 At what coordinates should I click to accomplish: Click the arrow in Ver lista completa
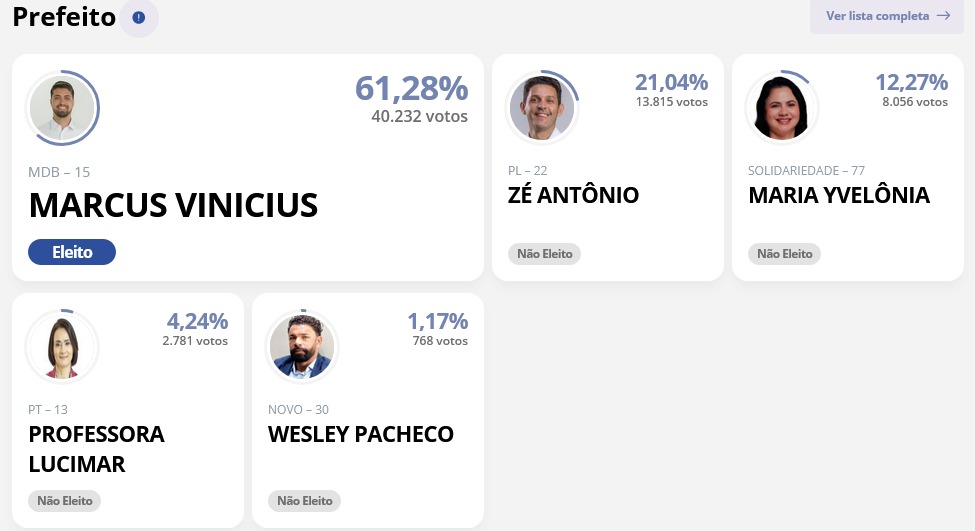943,16
